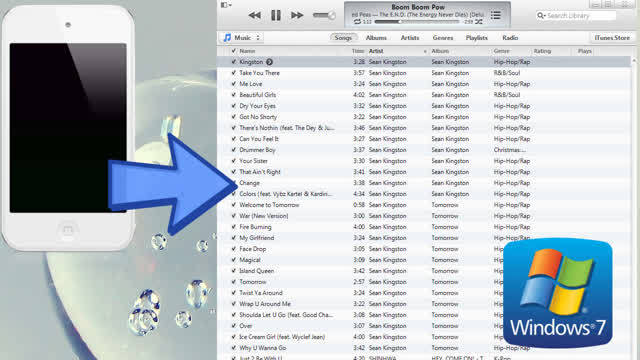Click the vertical scrollbar of the song list
The height and width of the screenshot is (360, 640).
point(634,208)
